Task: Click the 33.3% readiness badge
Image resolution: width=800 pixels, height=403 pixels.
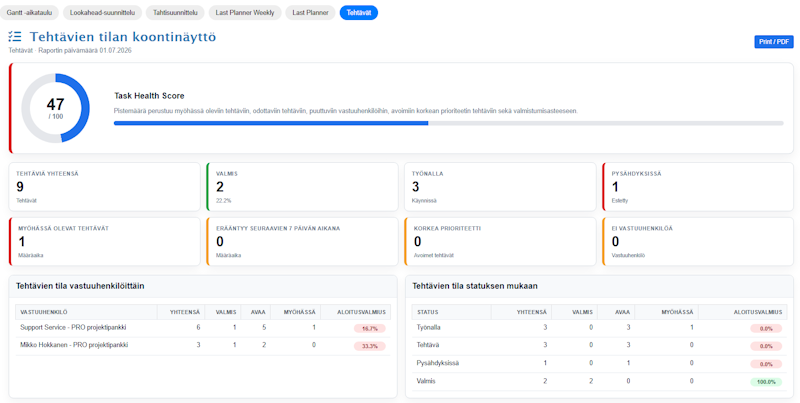Action: (x=369, y=346)
